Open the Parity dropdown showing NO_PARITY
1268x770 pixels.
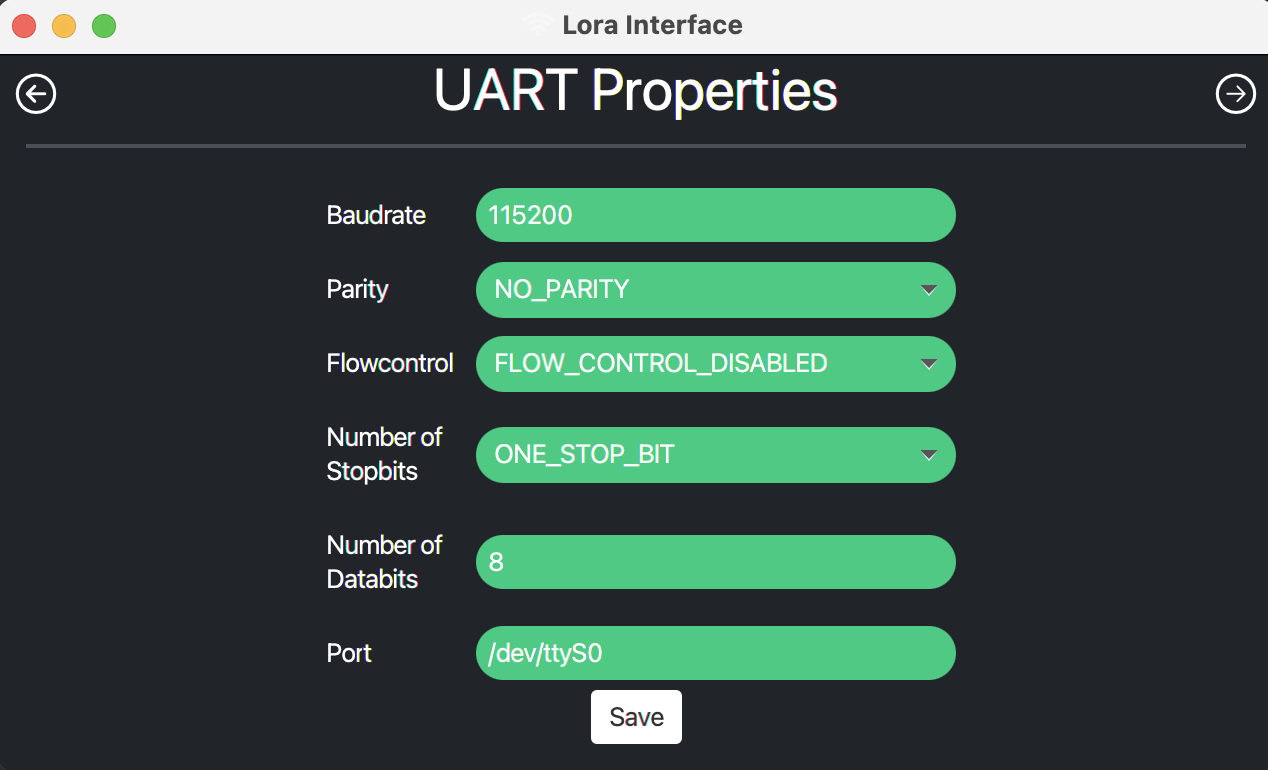[716, 290]
